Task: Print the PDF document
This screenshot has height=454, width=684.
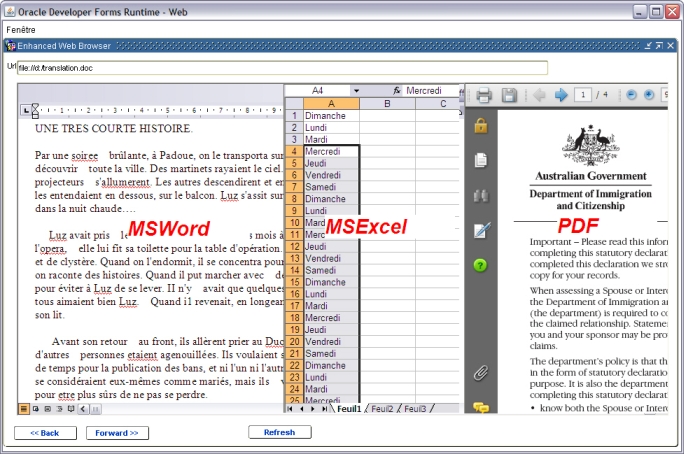Action: click(x=483, y=95)
